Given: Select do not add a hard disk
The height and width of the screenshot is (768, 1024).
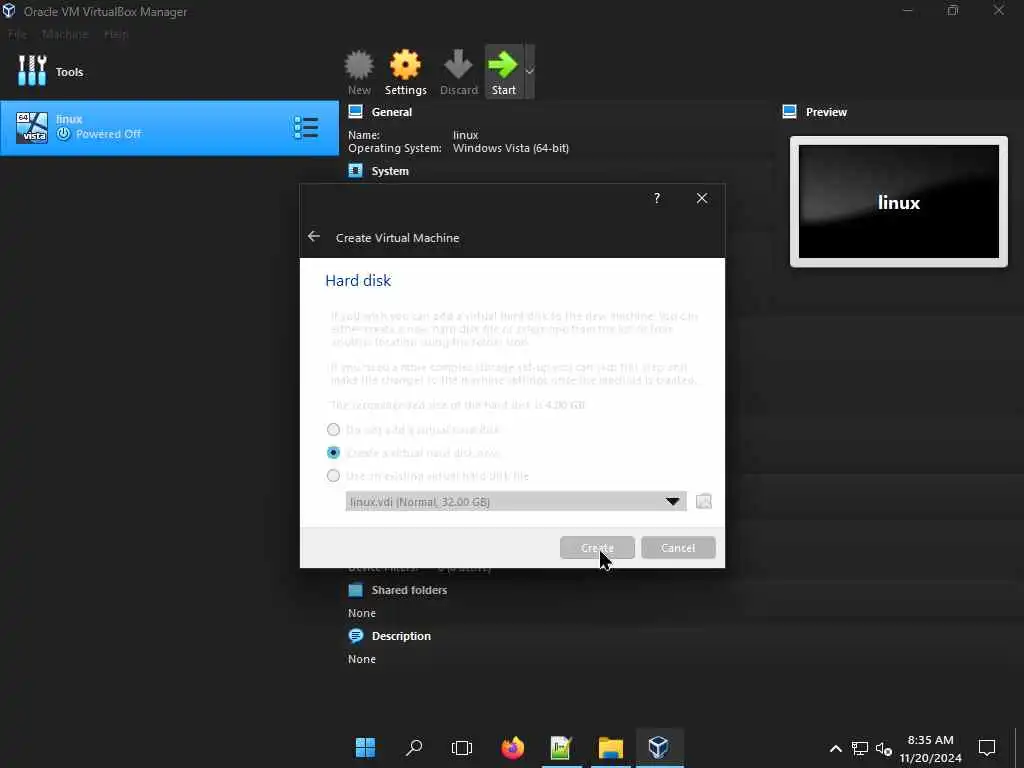Looking at the screenshot, I should tap(334, 430).
